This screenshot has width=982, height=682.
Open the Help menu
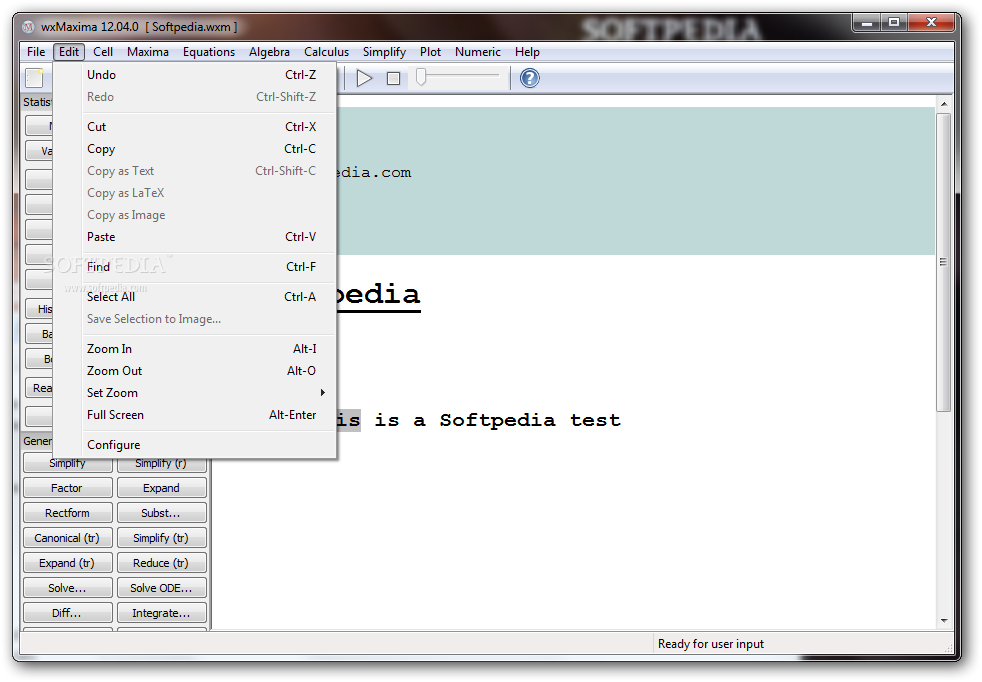527,52
